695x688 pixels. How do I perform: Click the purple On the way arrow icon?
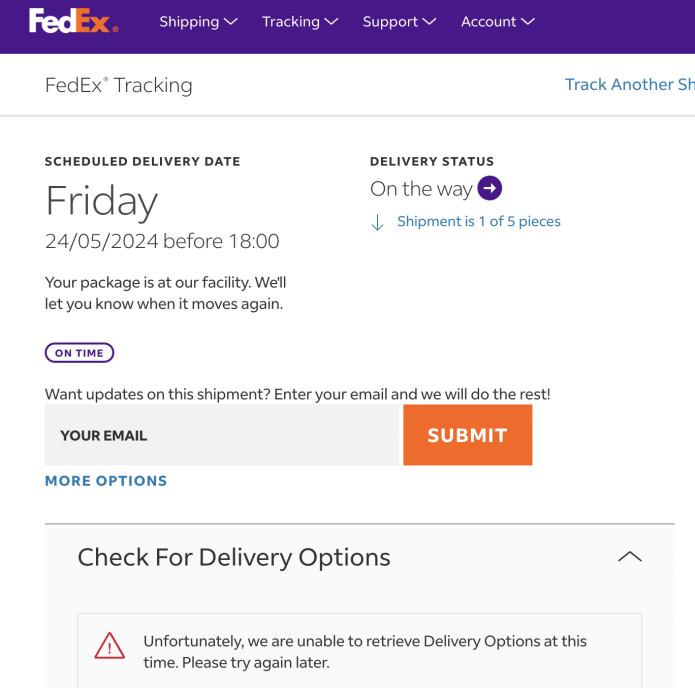[489, 188]
